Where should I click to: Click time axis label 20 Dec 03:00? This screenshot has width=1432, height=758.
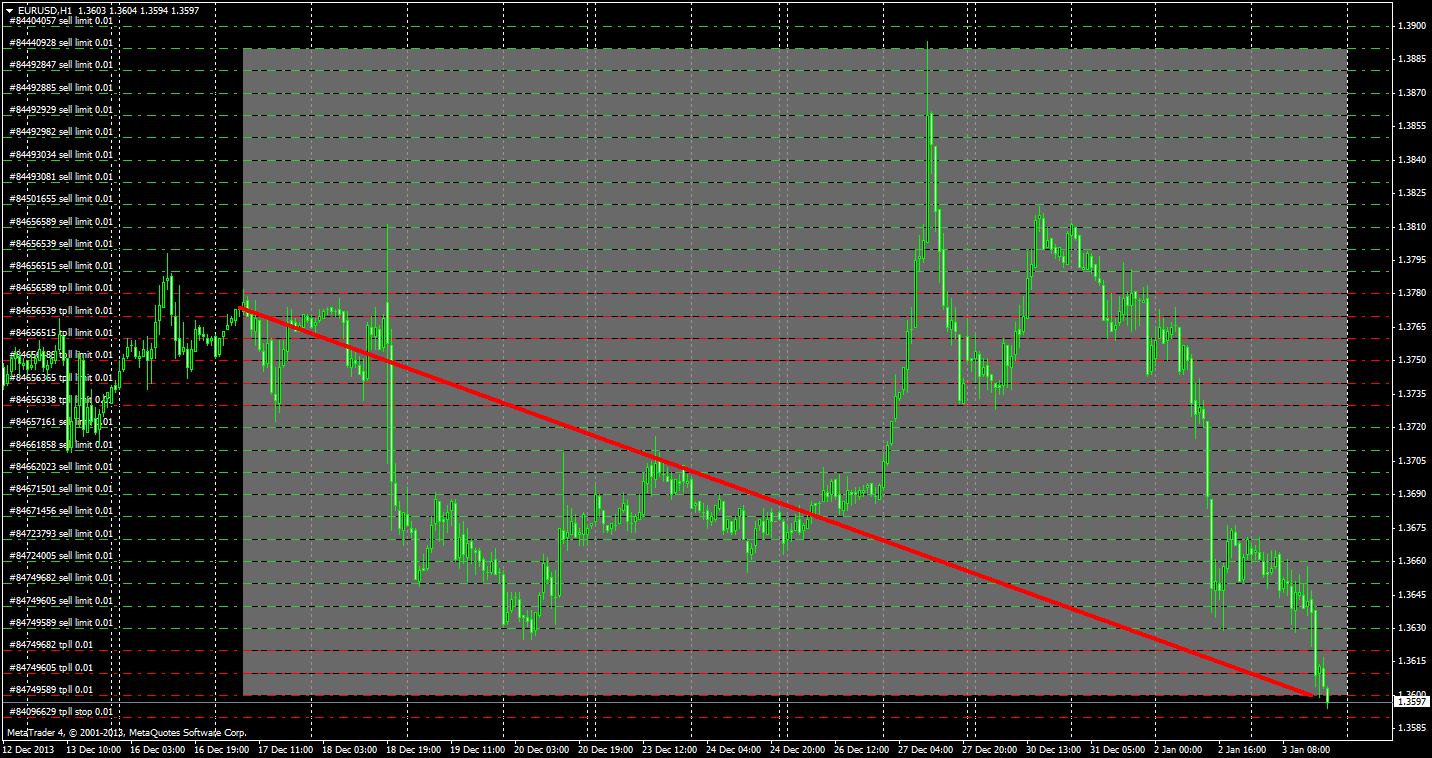pos(542,748)
